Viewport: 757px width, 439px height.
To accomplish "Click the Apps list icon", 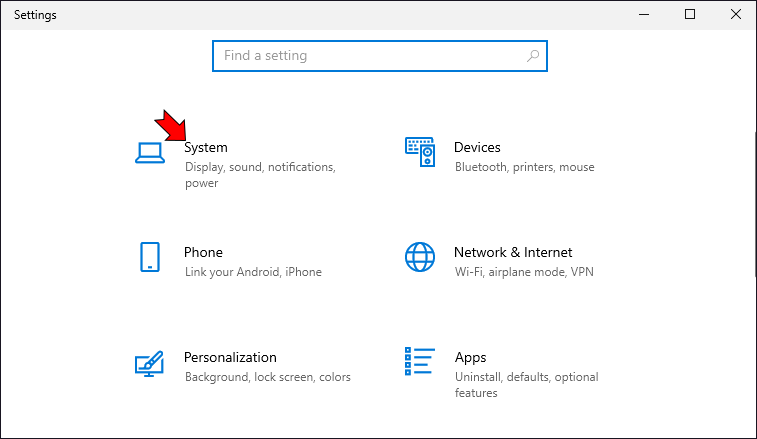I will tap(420, 362).
